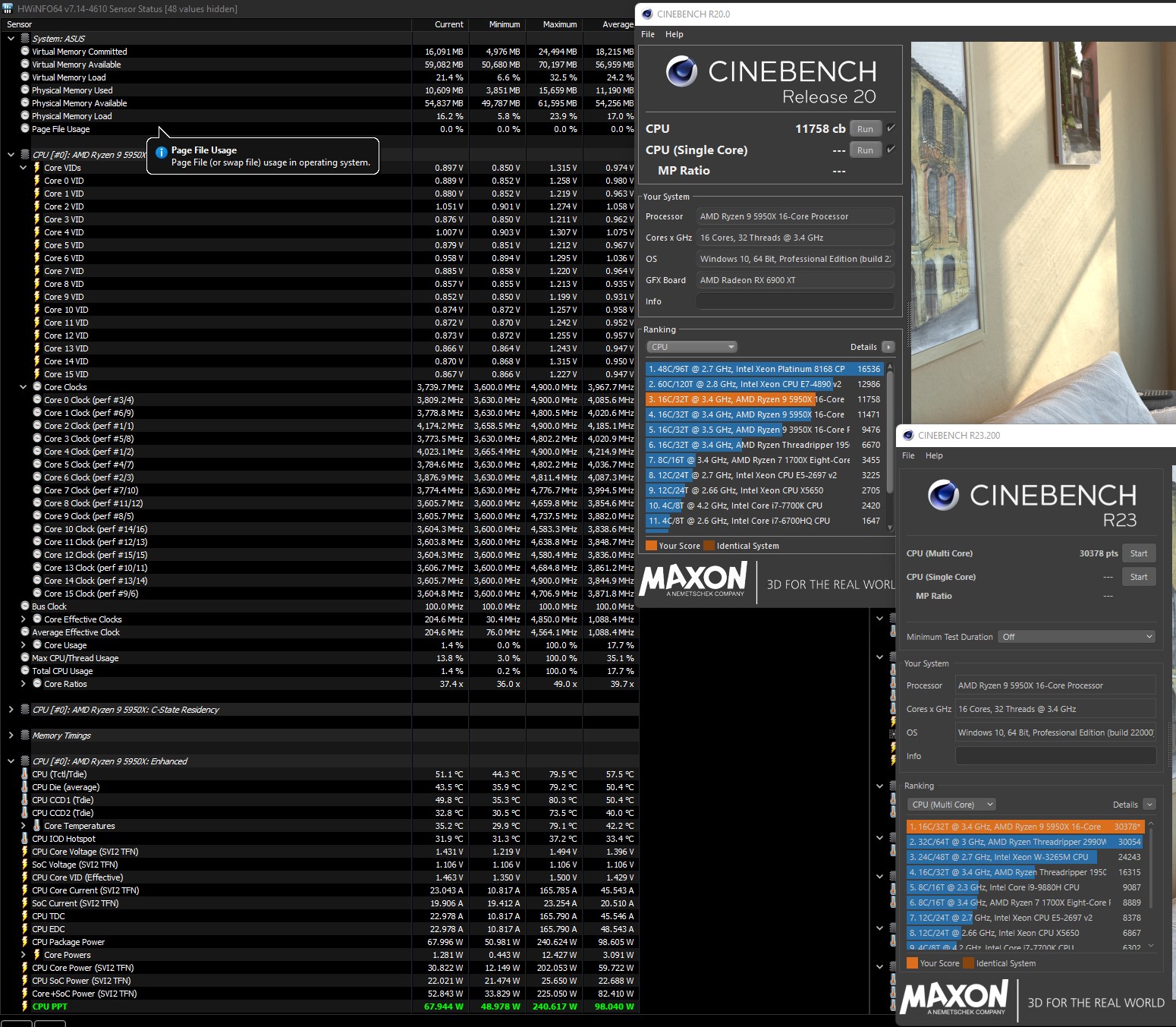Select the Xeon W-3265M ranking entry in R23

point(1025,857)
